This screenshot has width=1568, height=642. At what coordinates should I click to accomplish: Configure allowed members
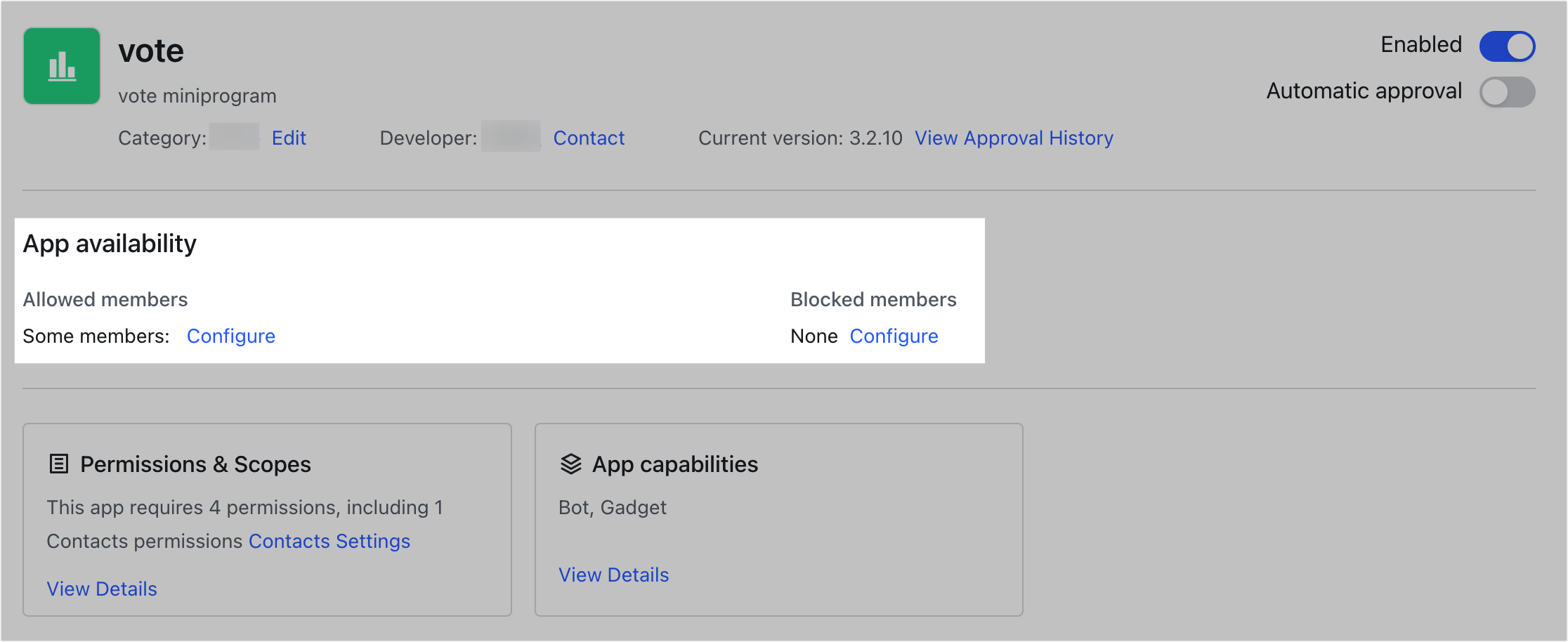pyautogui.click(x=231, y=336)
